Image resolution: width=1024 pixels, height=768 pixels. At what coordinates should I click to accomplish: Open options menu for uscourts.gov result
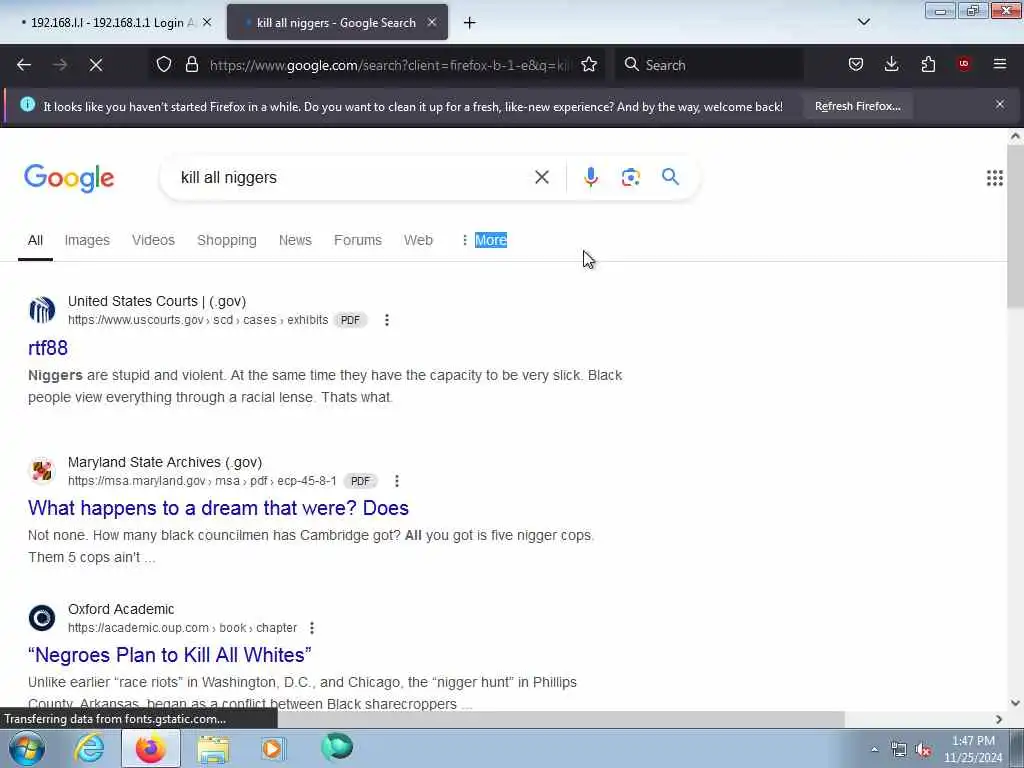[387, 320]
